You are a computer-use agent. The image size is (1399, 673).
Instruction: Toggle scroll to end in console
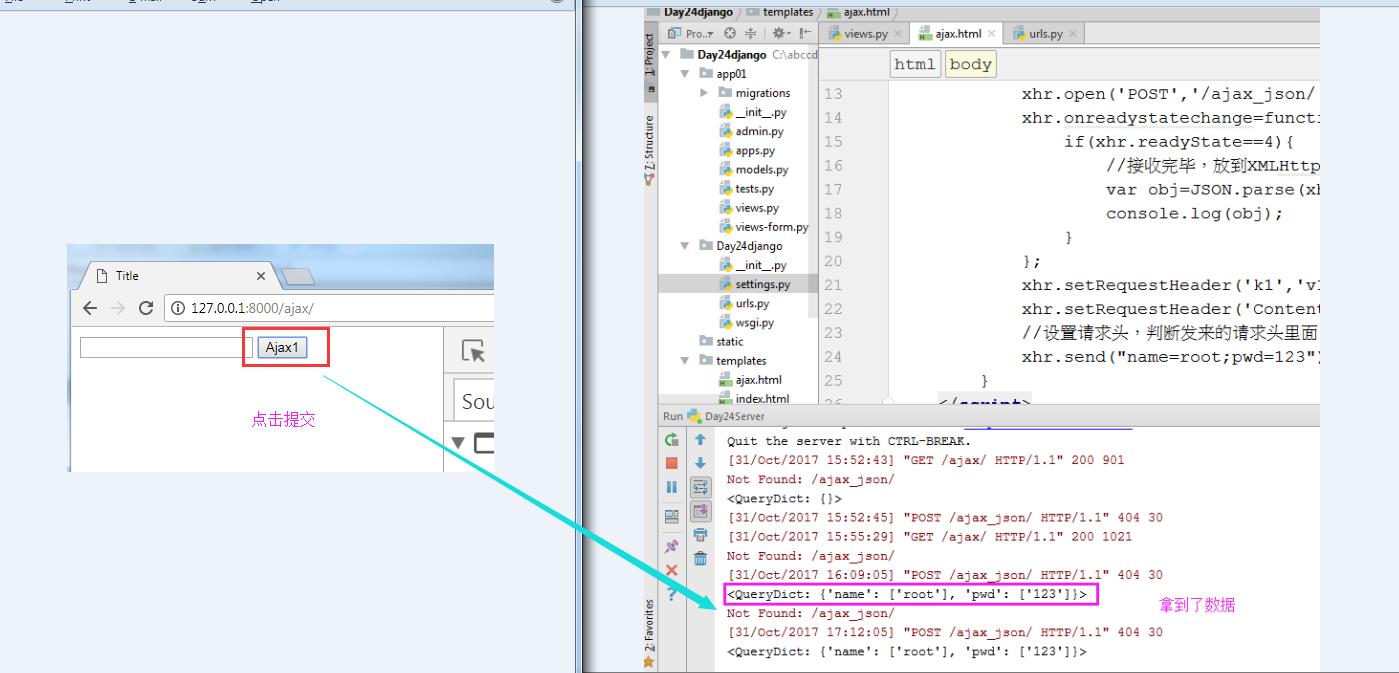[701, 512]
